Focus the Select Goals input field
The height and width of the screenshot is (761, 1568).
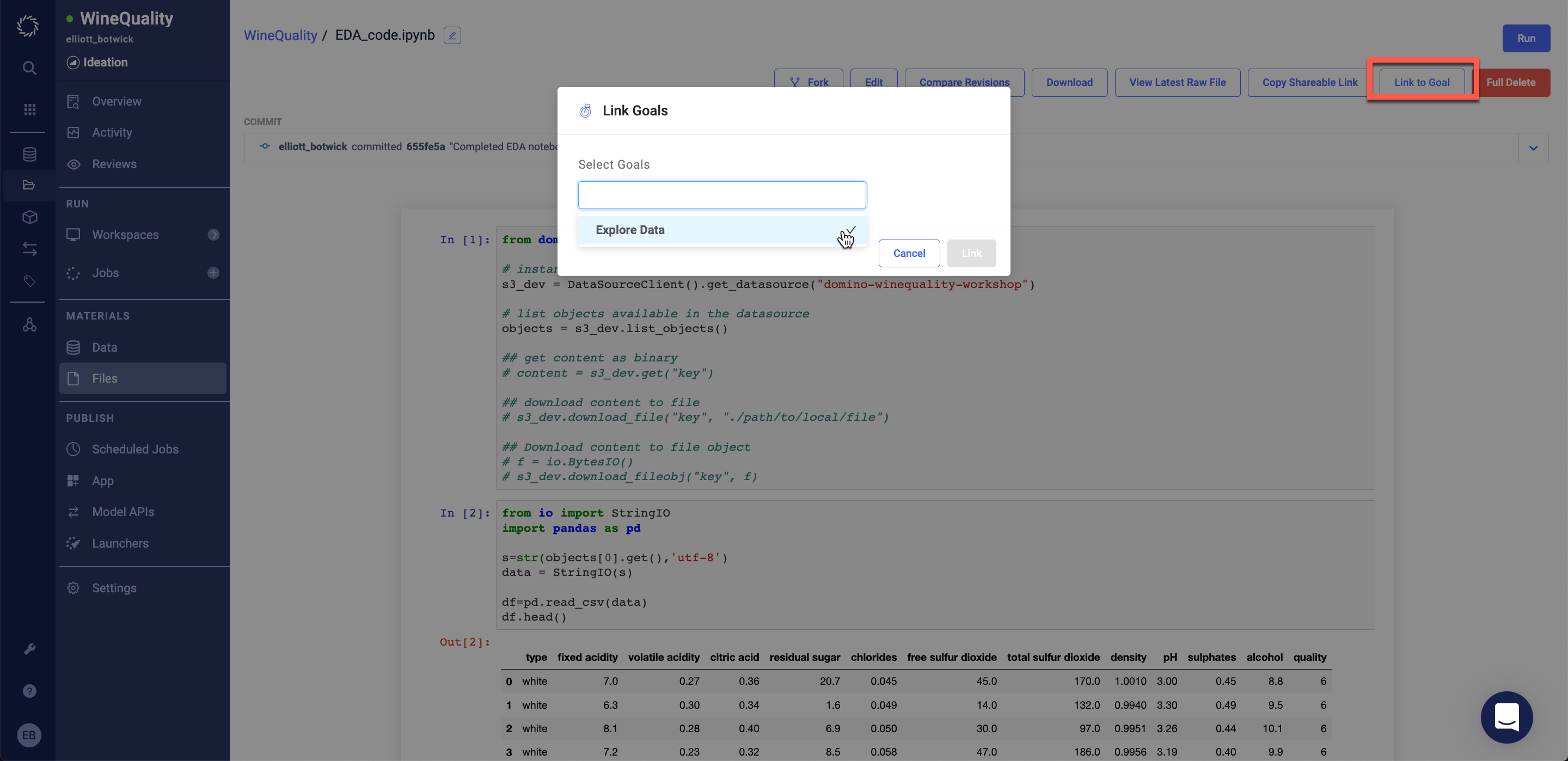(x=721, y=195)
